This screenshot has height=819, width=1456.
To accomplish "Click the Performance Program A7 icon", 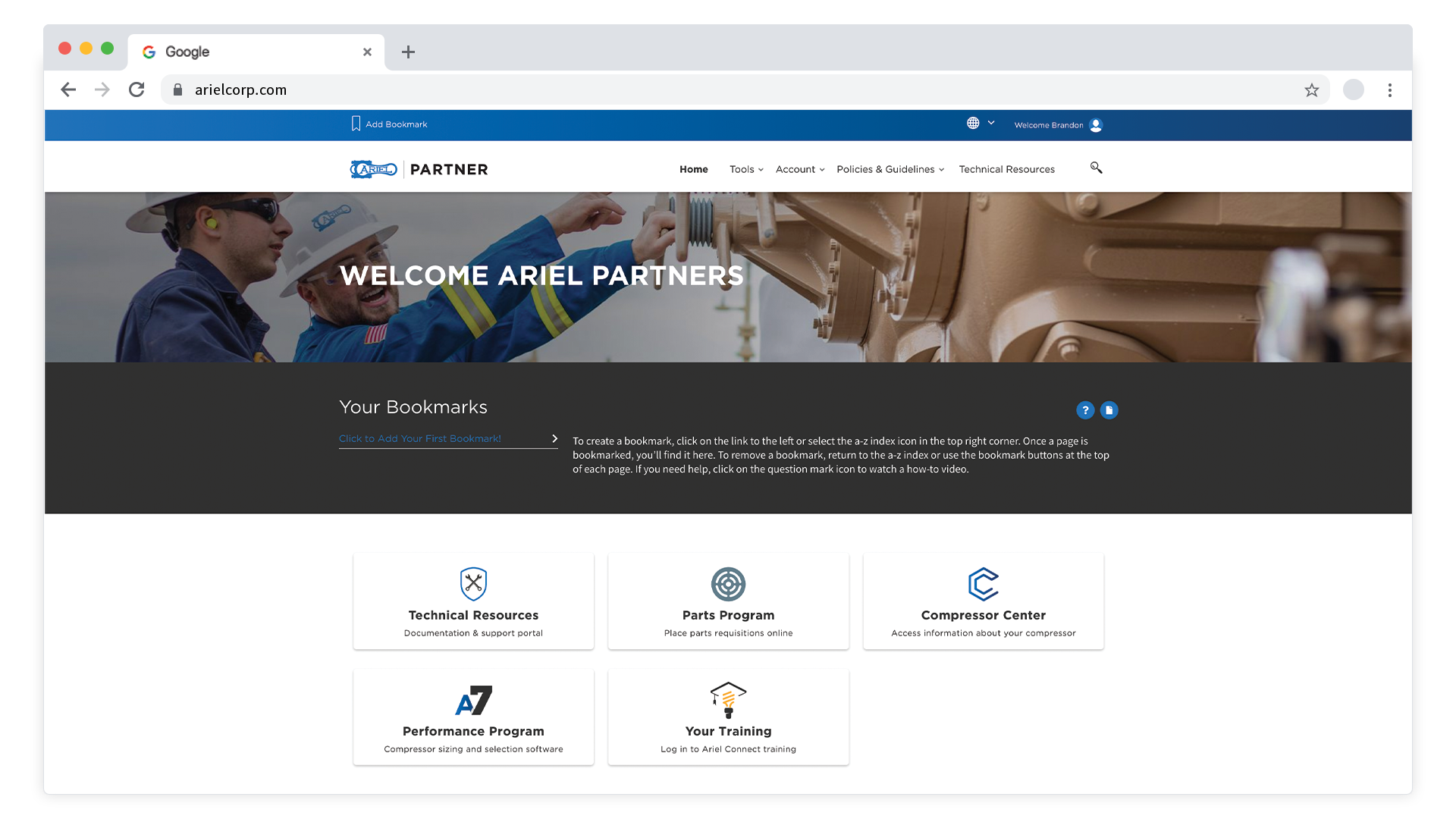I will [x=473, y=700].
